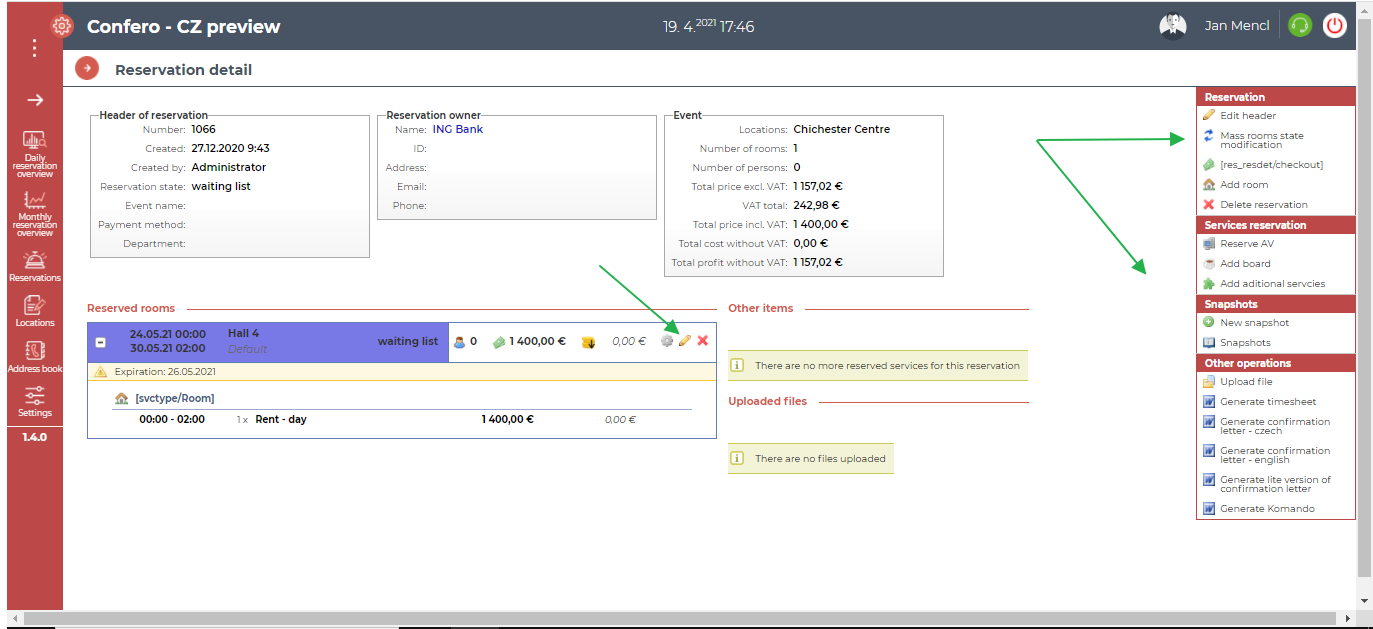Open the ING Bank owner link
The image size is (1373, 629).
(x=458, y=129)
